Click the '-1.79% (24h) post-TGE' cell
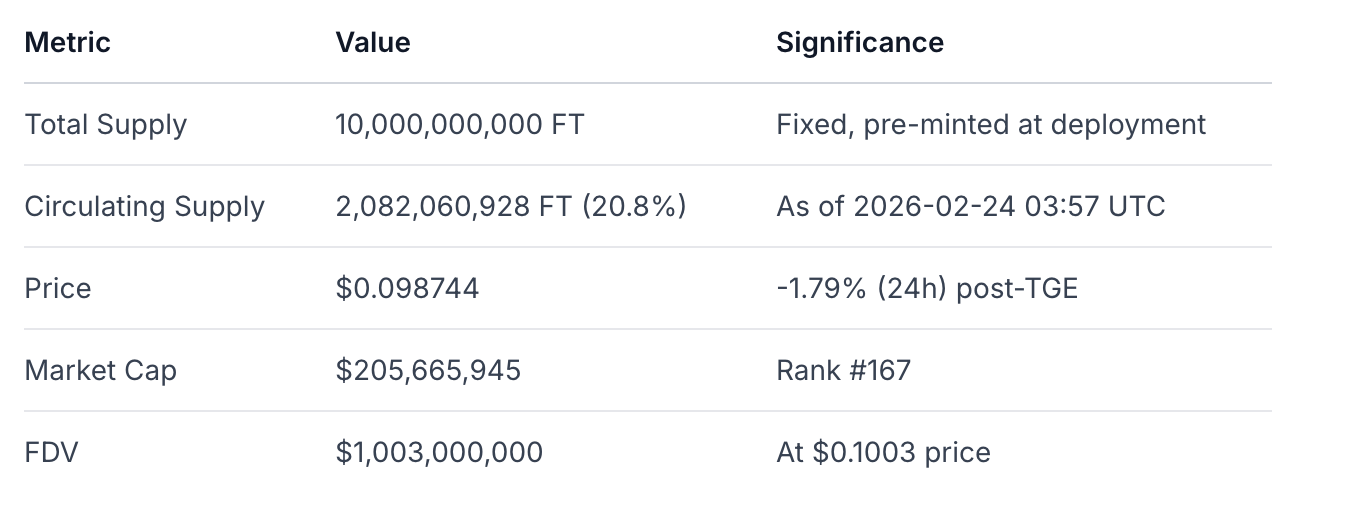The image size is (1362, 520). 926,289
